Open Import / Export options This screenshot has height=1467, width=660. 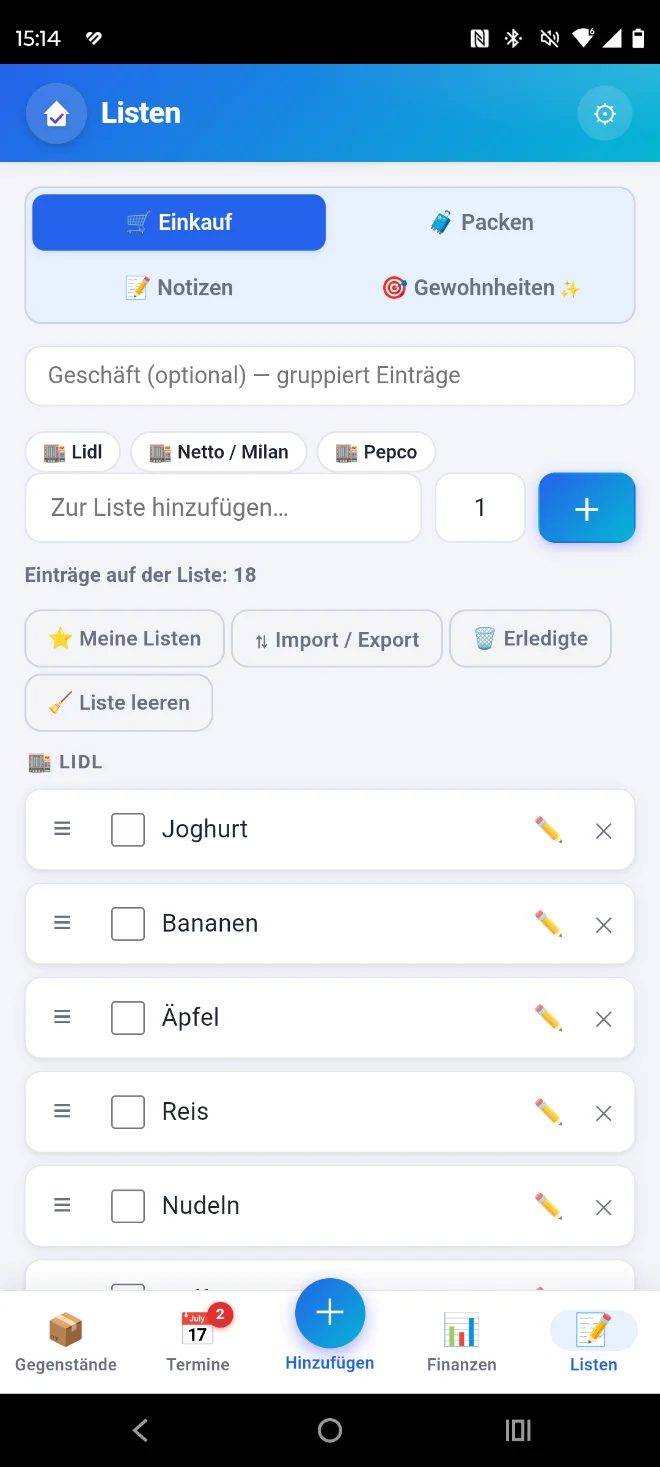point(337,639)
